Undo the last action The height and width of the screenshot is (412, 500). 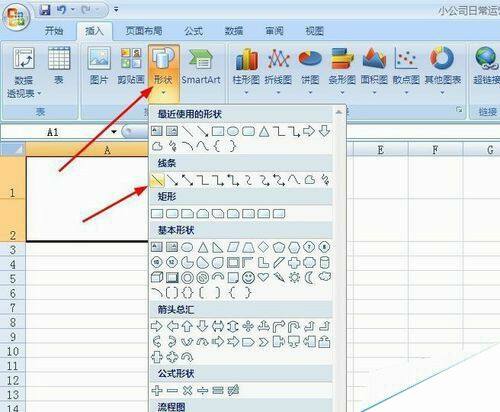coord(61,10)
